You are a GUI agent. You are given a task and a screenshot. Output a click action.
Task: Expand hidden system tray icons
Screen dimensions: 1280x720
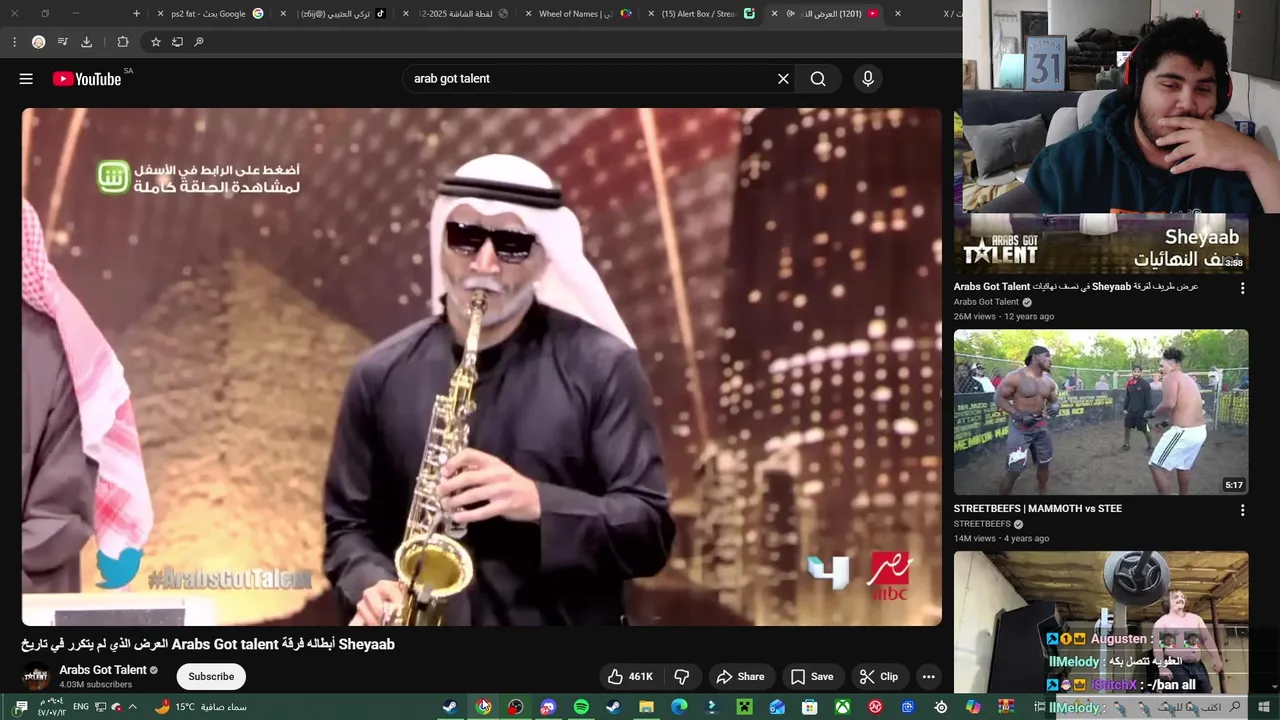point(132,707)
